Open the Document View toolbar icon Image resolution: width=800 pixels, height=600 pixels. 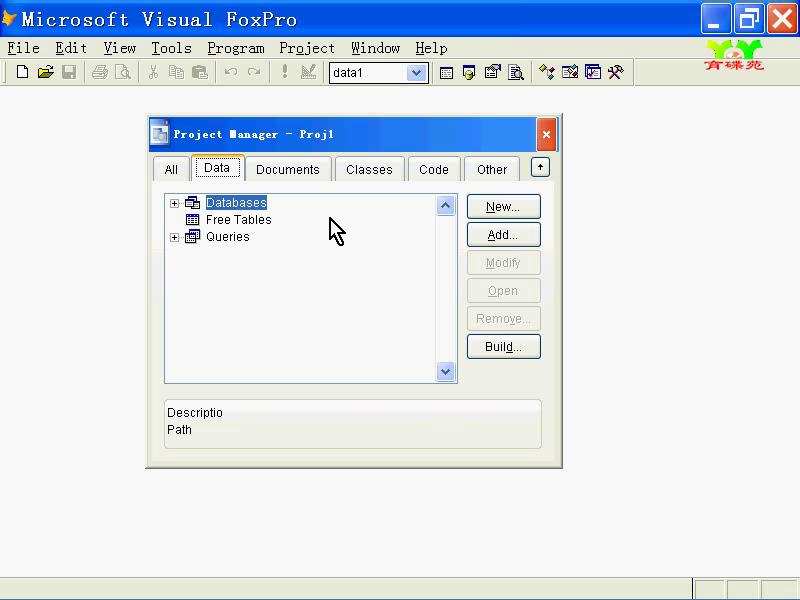tap(516, 73)
